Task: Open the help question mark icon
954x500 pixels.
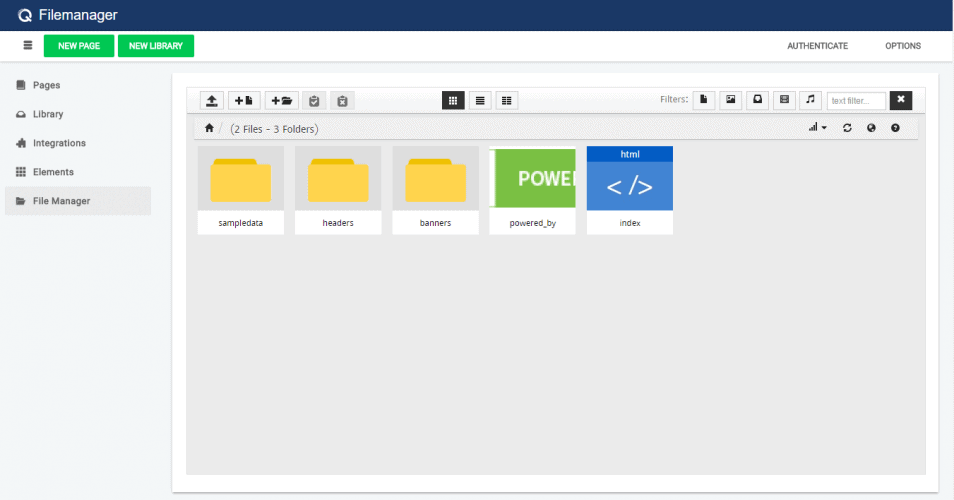Action: point(895,128)
